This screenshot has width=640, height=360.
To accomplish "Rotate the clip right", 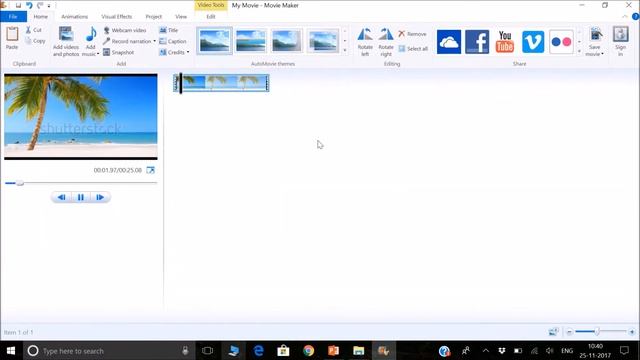I will point(386,42).
